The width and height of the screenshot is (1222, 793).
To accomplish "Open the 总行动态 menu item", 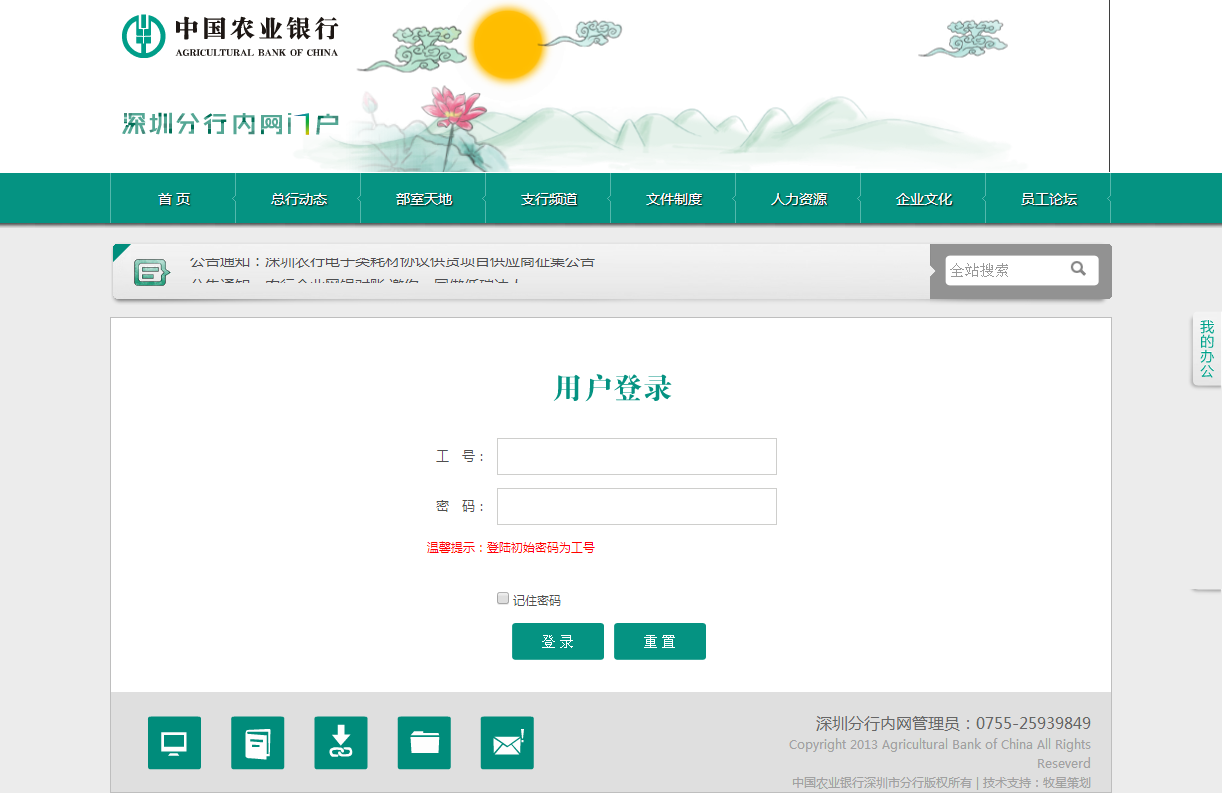I will click(x=298, y=199).
